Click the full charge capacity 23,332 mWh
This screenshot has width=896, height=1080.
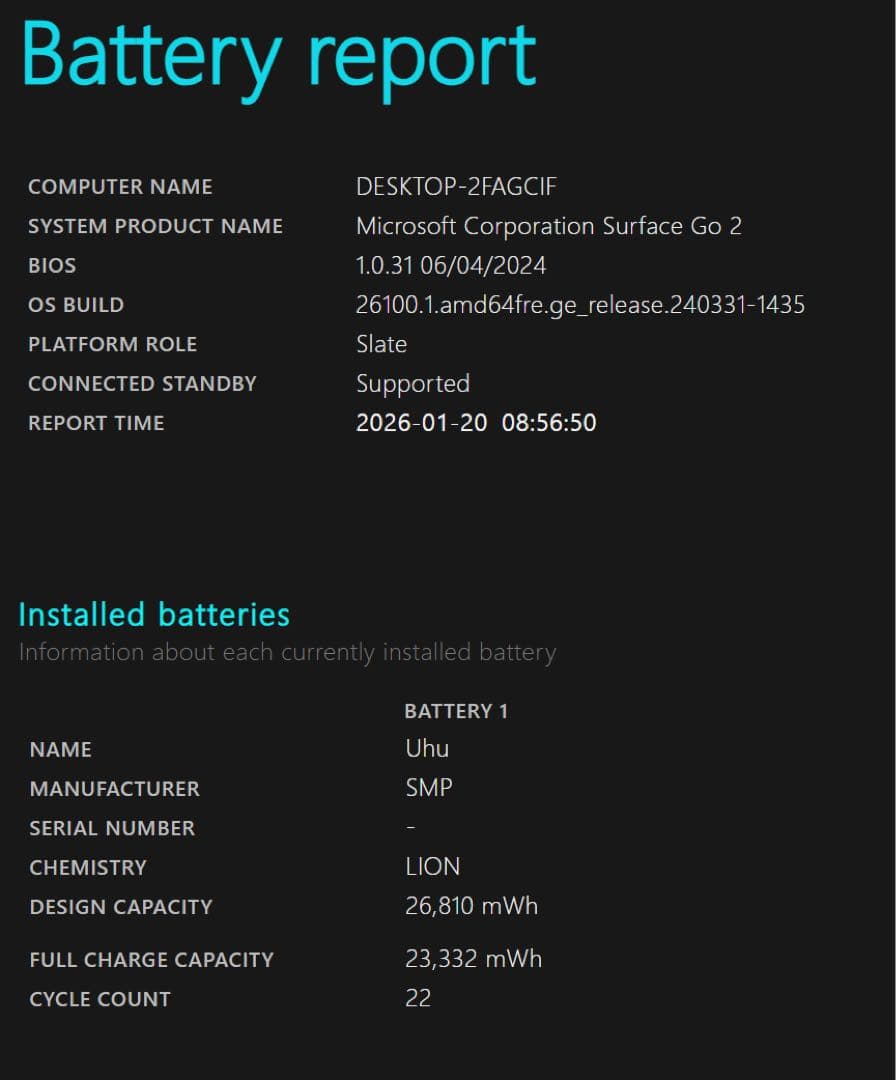click(473, 959)
